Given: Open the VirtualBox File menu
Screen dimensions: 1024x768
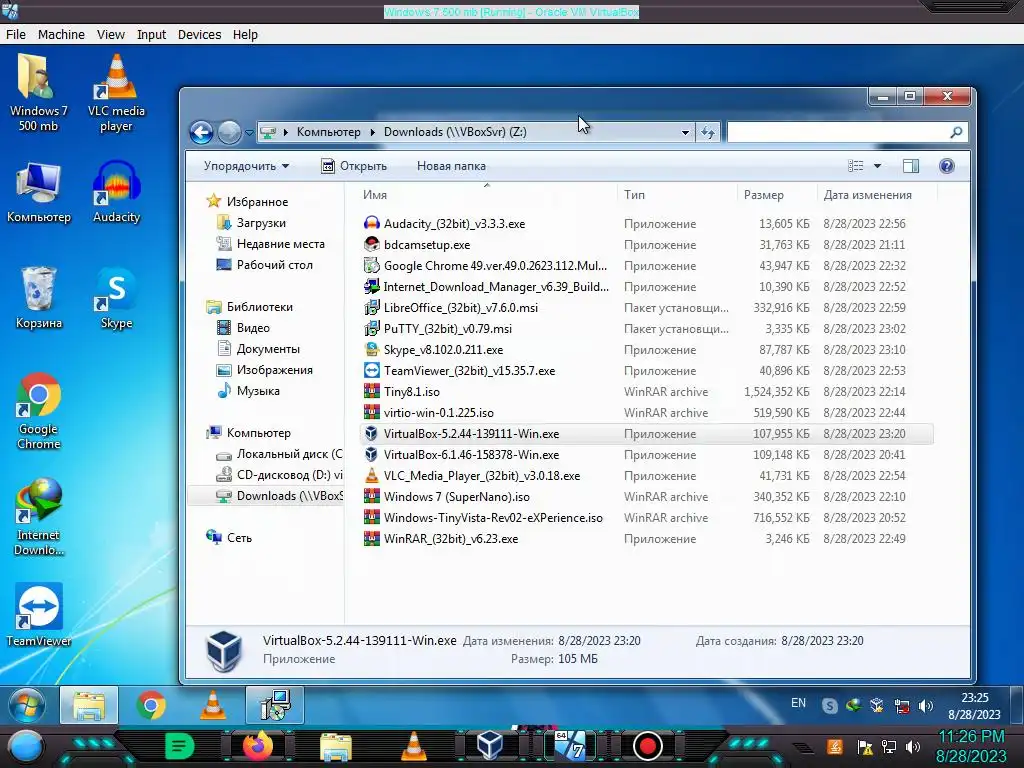Looking at the screenshot, I should (x=16, y=35).
